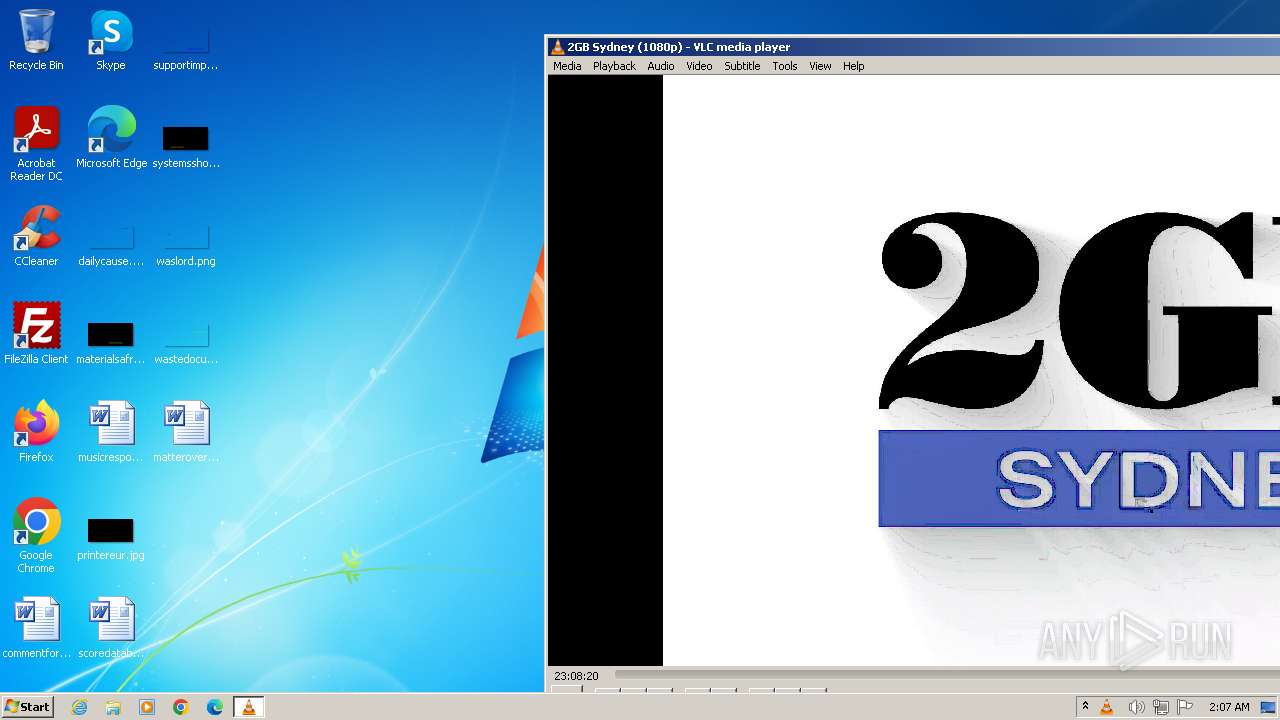Open VLC View menu

click(820, 66)
